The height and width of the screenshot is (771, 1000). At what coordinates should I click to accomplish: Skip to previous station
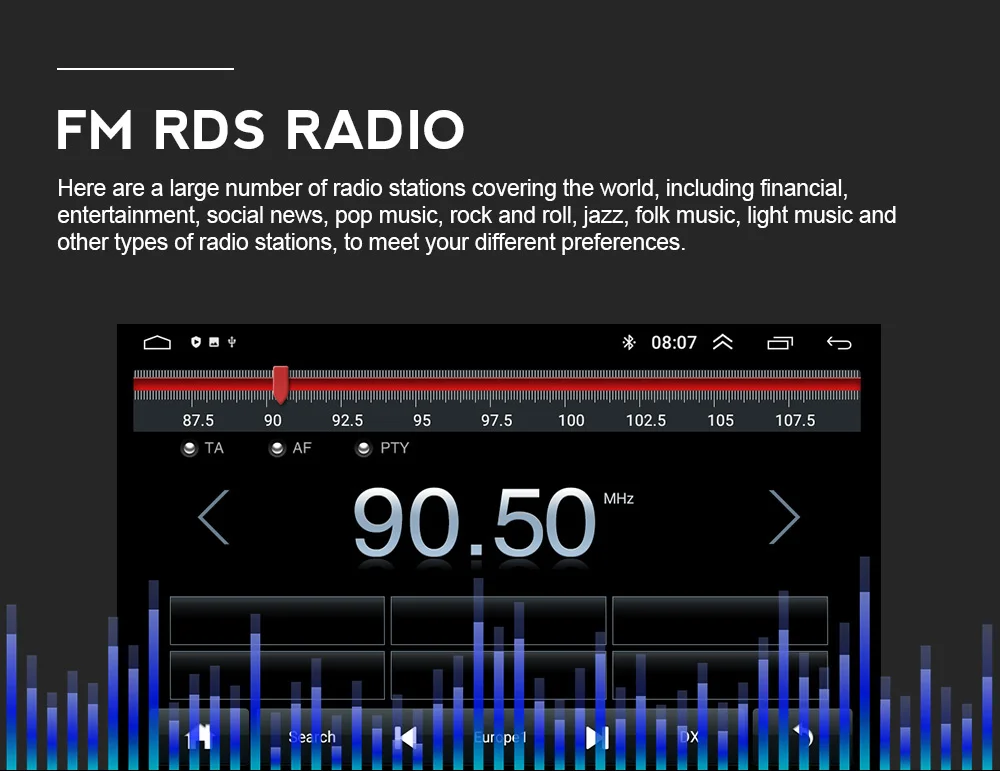coord(406,738)
